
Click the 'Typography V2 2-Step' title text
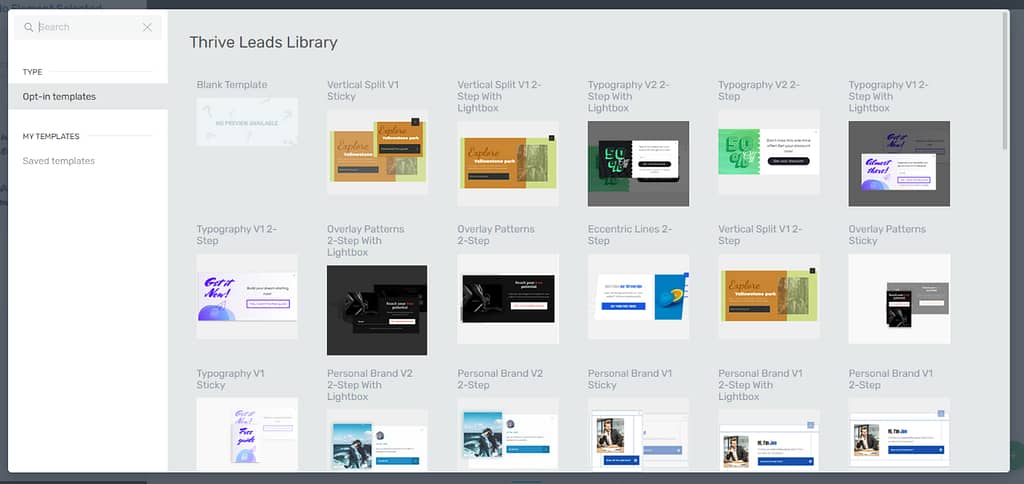point(759,91)
